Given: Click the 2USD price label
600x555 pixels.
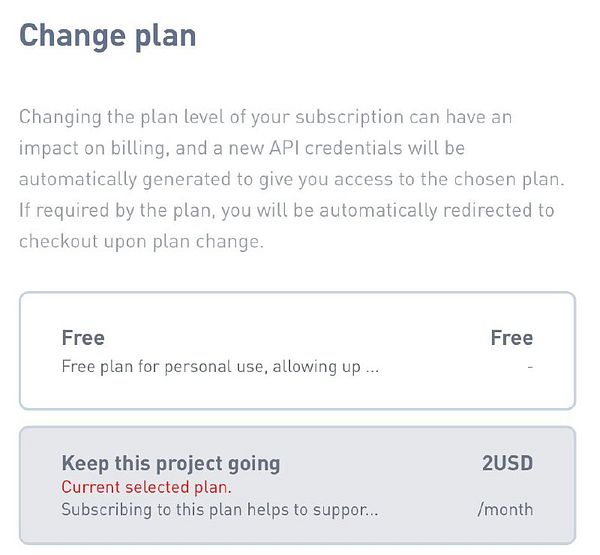Looking at the screenshot, I should coord(507,464).
